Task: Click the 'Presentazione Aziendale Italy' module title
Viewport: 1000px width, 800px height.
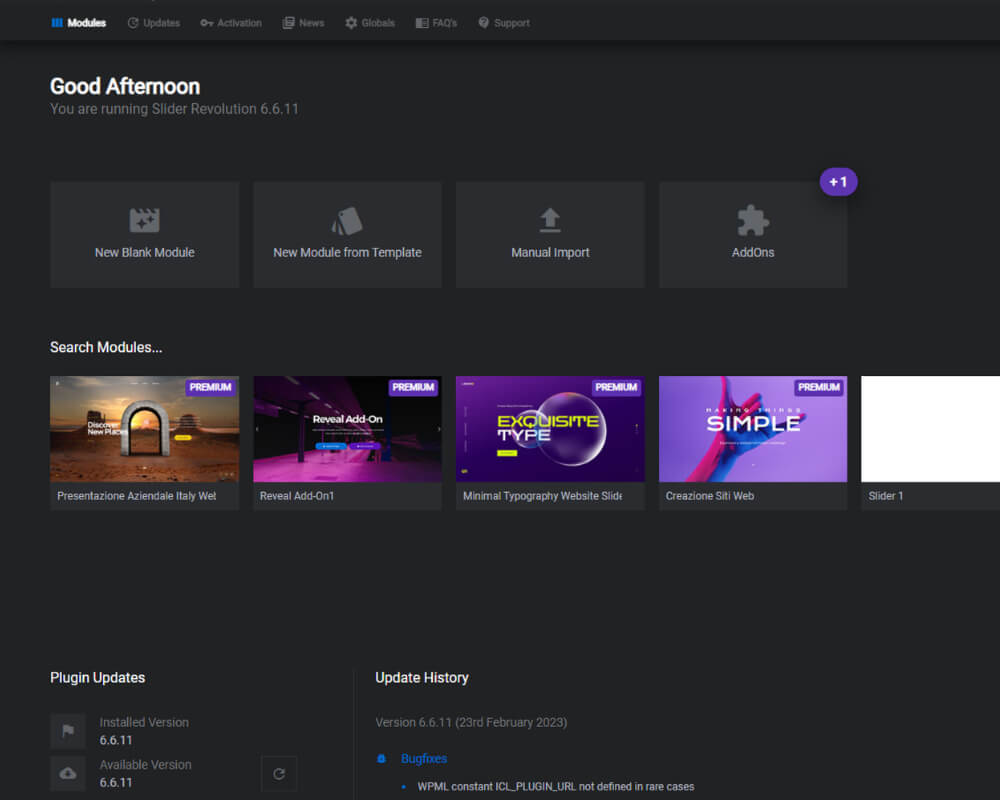Action: 136,496
